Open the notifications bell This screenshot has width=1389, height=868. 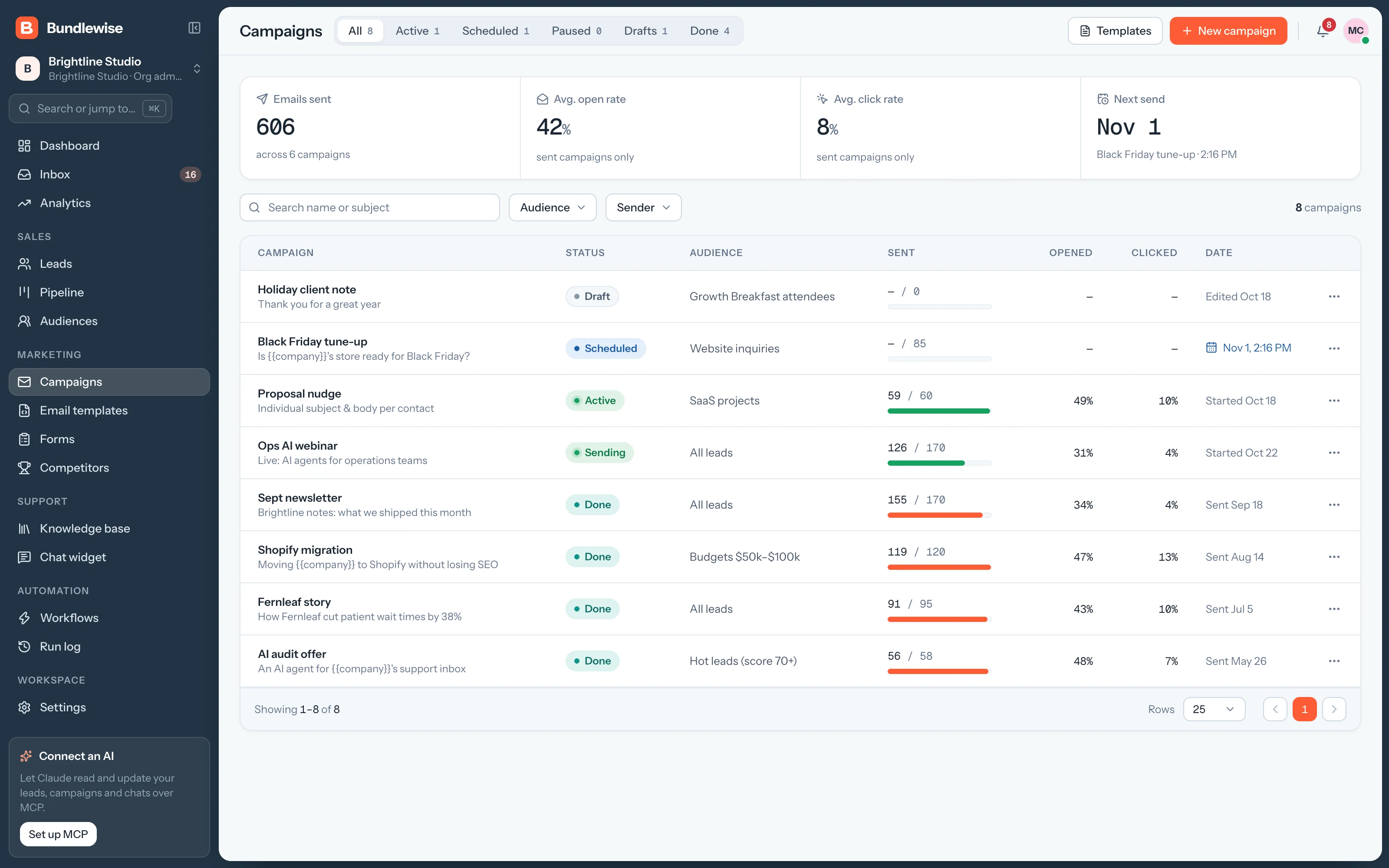click(x=1323, y=31)
